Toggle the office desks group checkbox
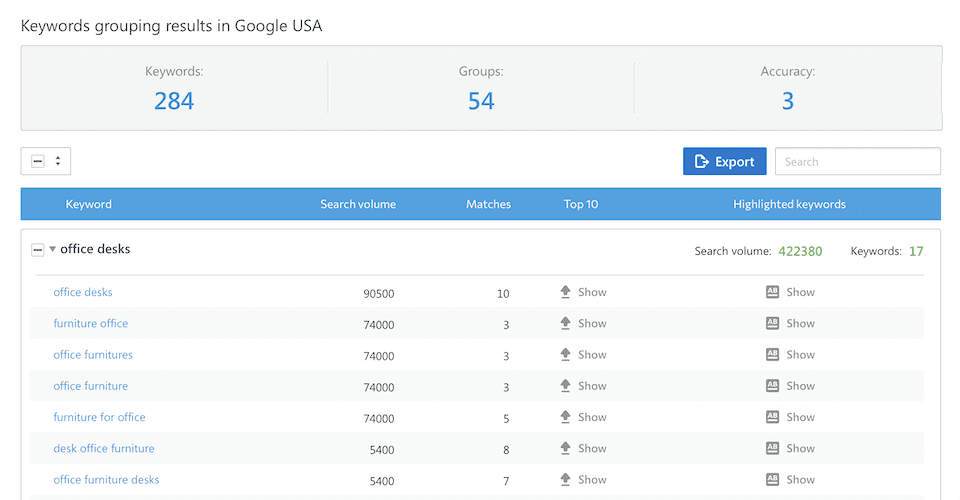960x500 pixels. (38, 250)
